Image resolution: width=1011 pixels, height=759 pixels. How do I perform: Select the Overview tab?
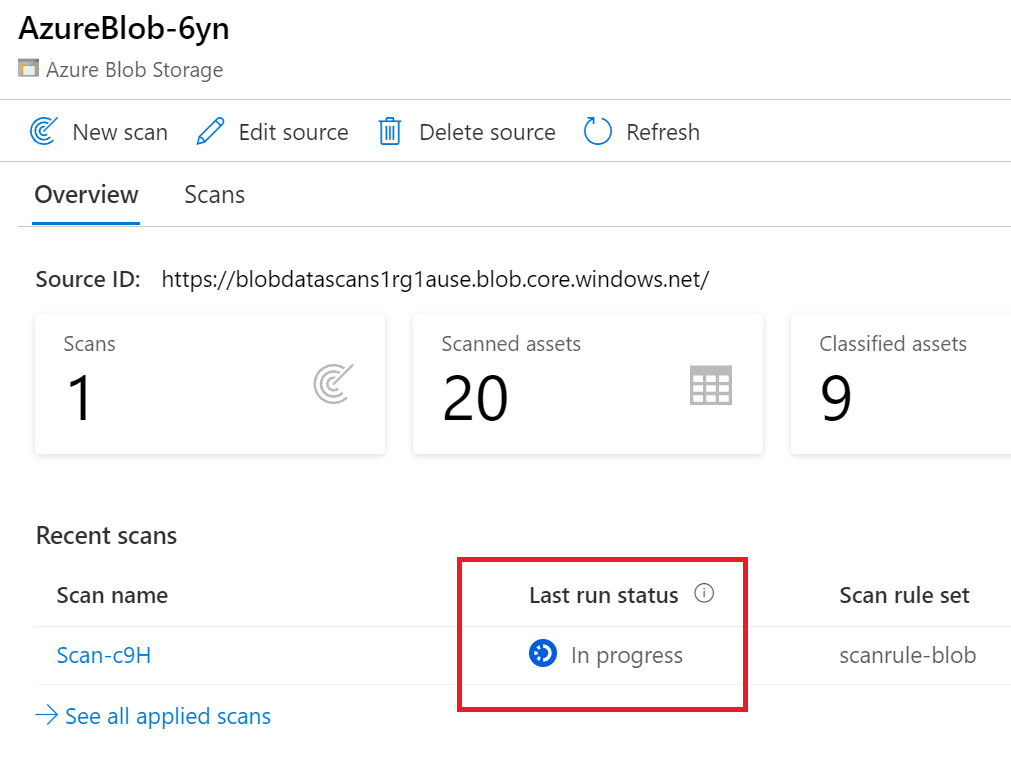[86, 194]
